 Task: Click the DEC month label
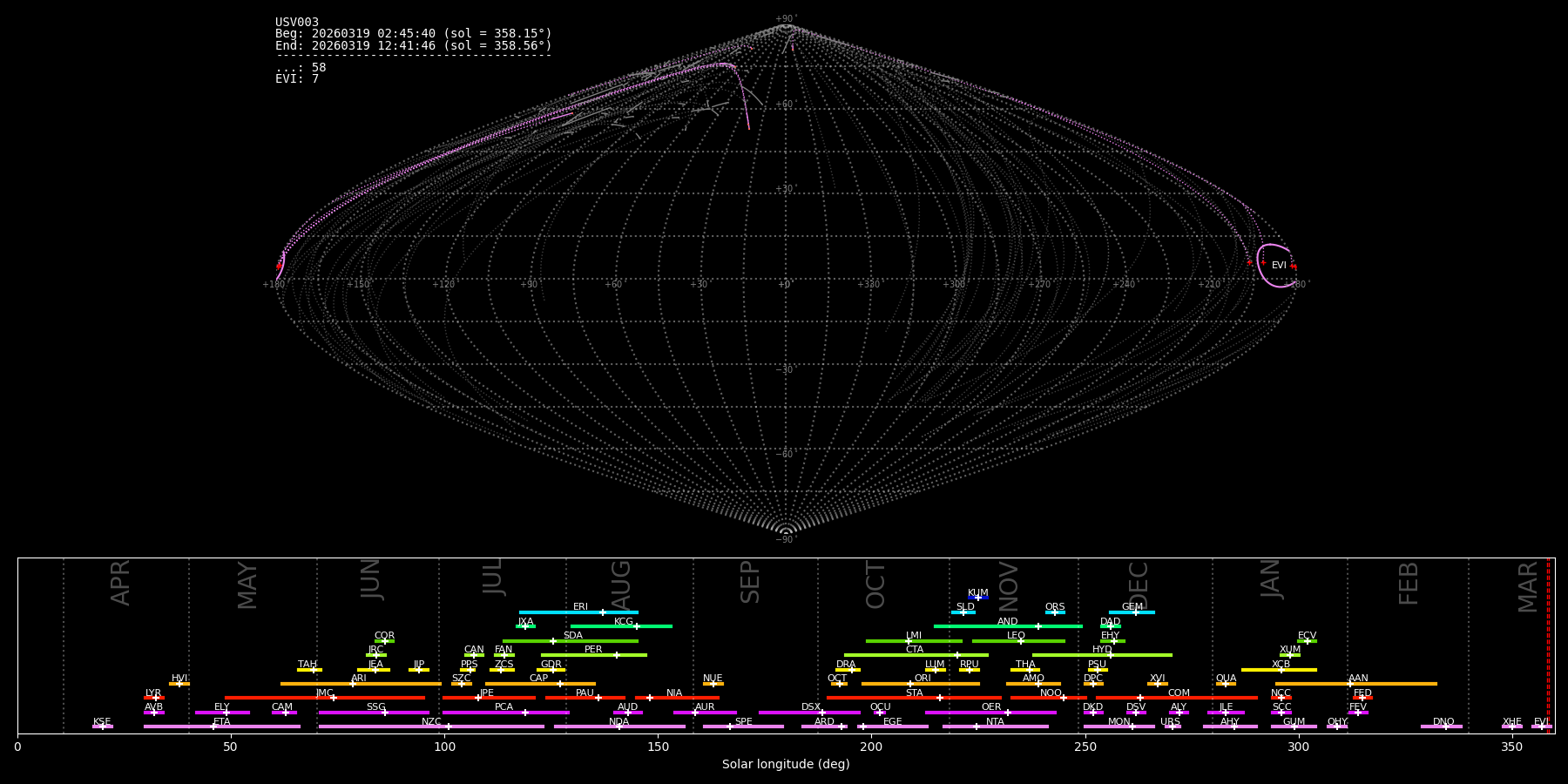(x=1139, y=585)
